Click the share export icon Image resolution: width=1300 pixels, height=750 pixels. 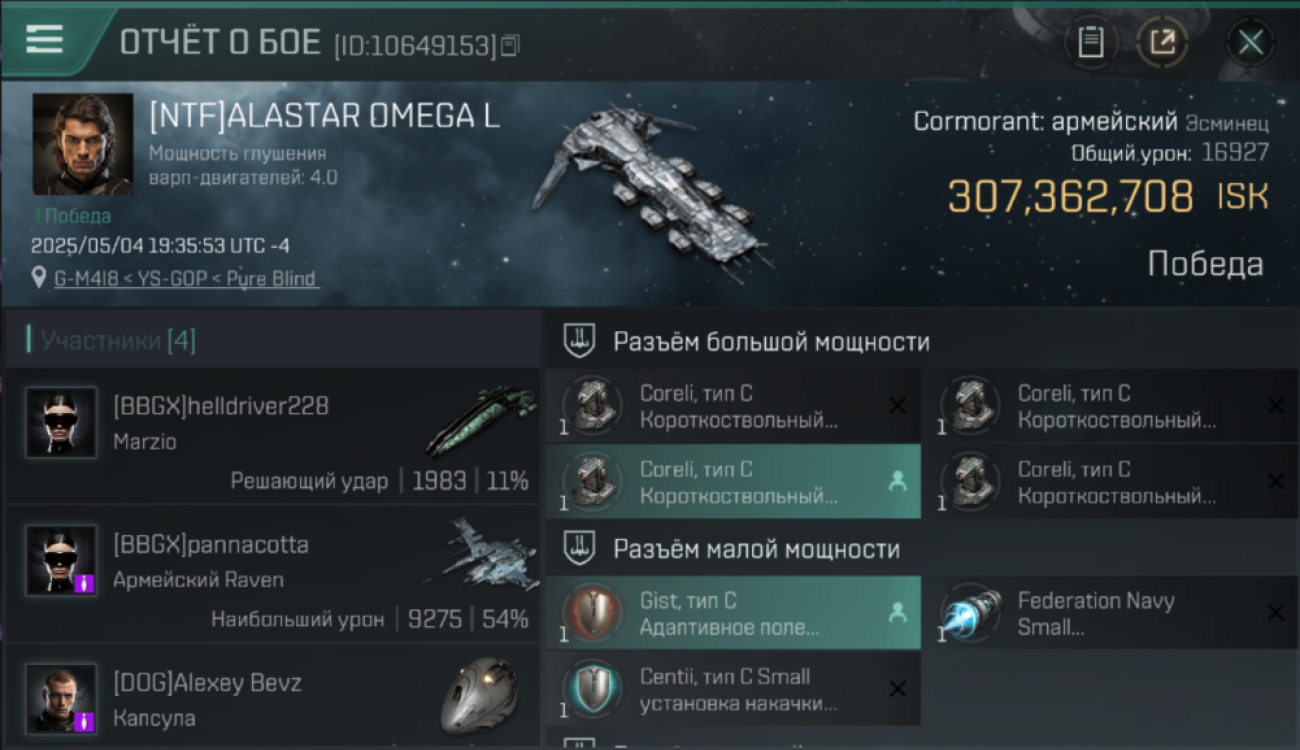(1162, 43)
